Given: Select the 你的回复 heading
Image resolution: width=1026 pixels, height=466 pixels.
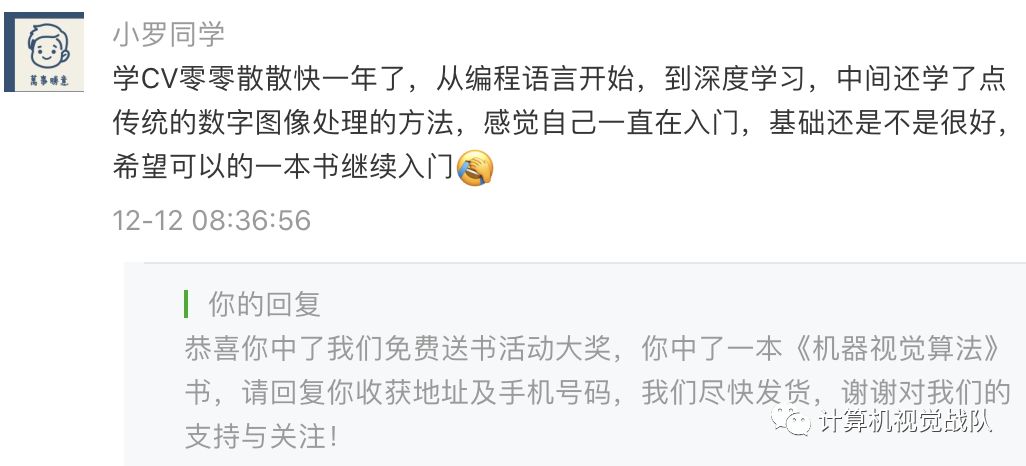Looking at the screenshot, I should point(264,304).
